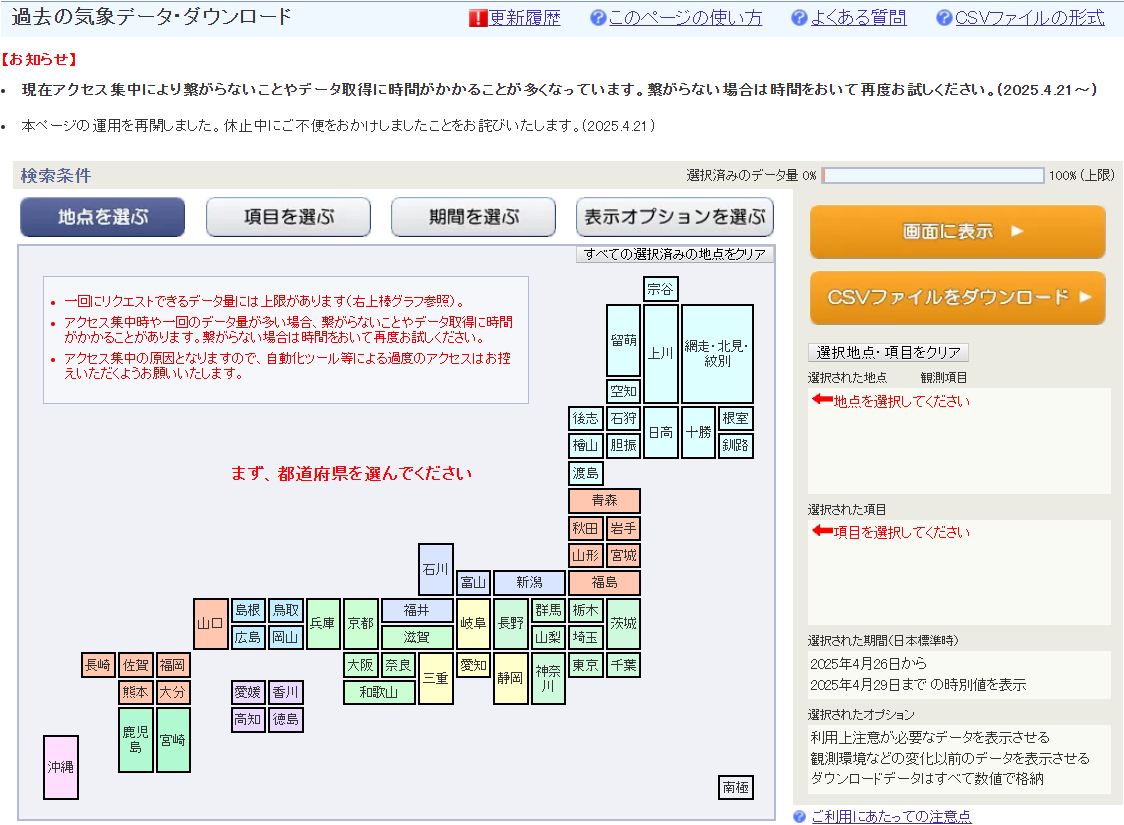Open the 更新履歴 link
This screenshot has height=825, width=1124.
[525, 18]
